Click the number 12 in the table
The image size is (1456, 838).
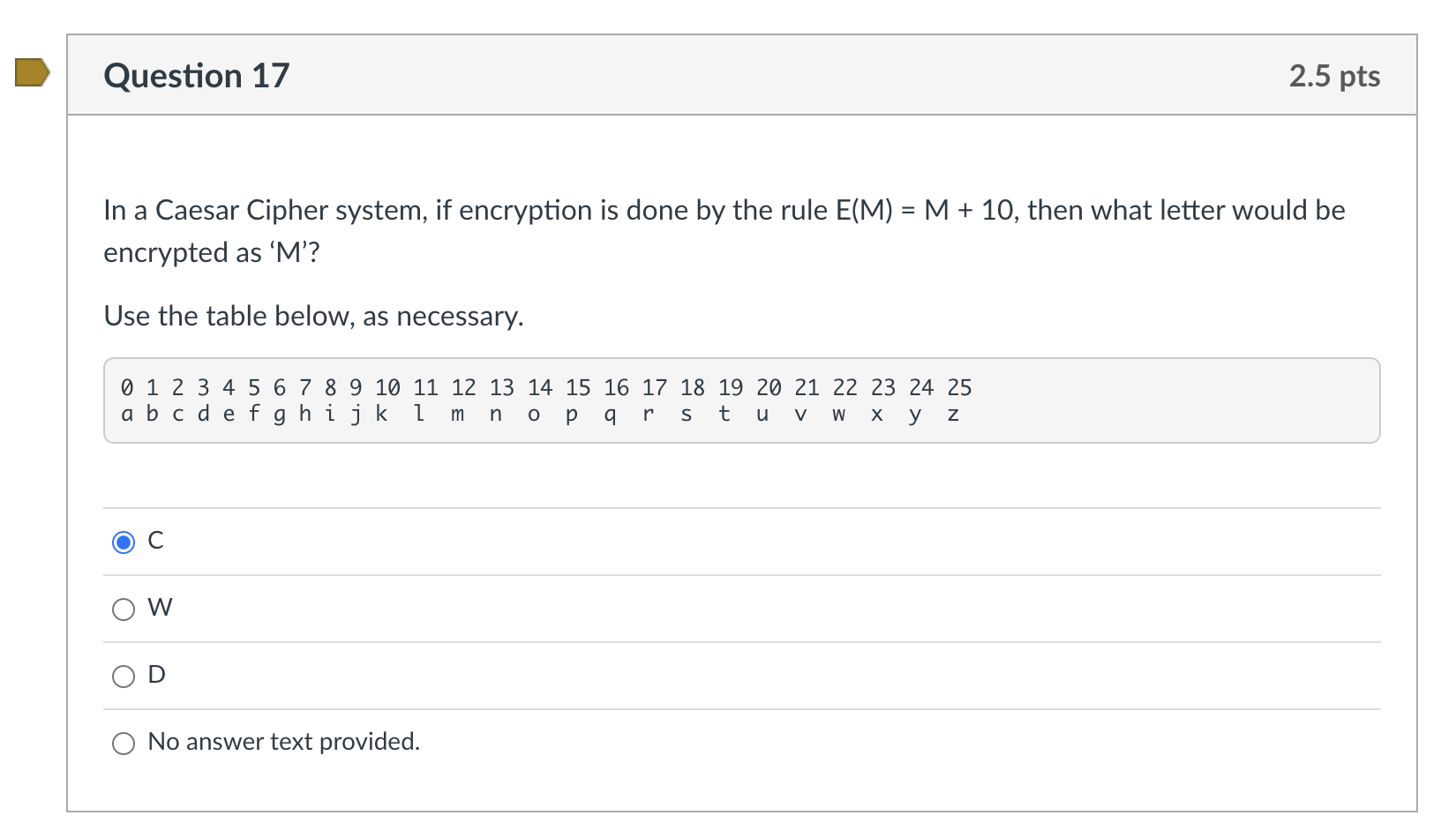click(x=463, y=387)
